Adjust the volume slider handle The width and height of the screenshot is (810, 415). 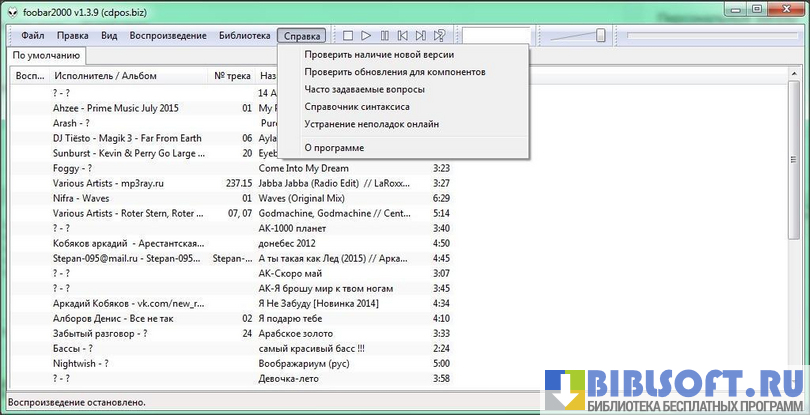click(x=600, y=36)
